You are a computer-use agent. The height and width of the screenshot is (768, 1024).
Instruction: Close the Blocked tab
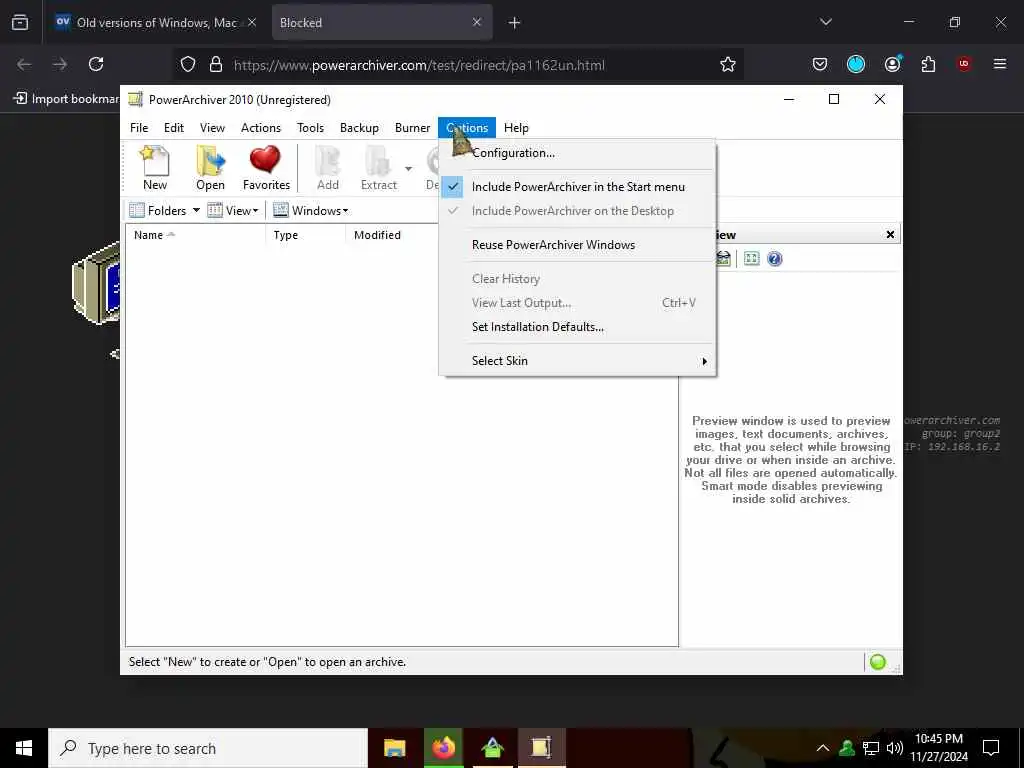(477, 22)
